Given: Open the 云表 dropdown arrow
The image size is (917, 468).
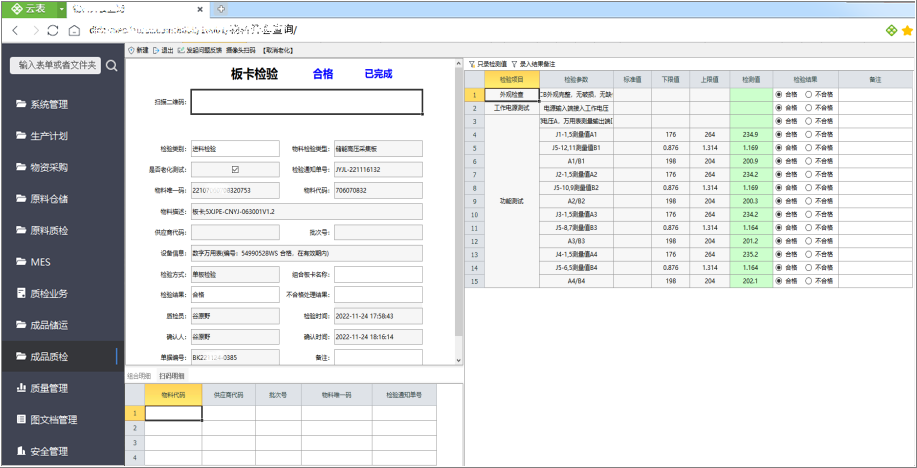Looking at the screenshot, I should [62, 9].
